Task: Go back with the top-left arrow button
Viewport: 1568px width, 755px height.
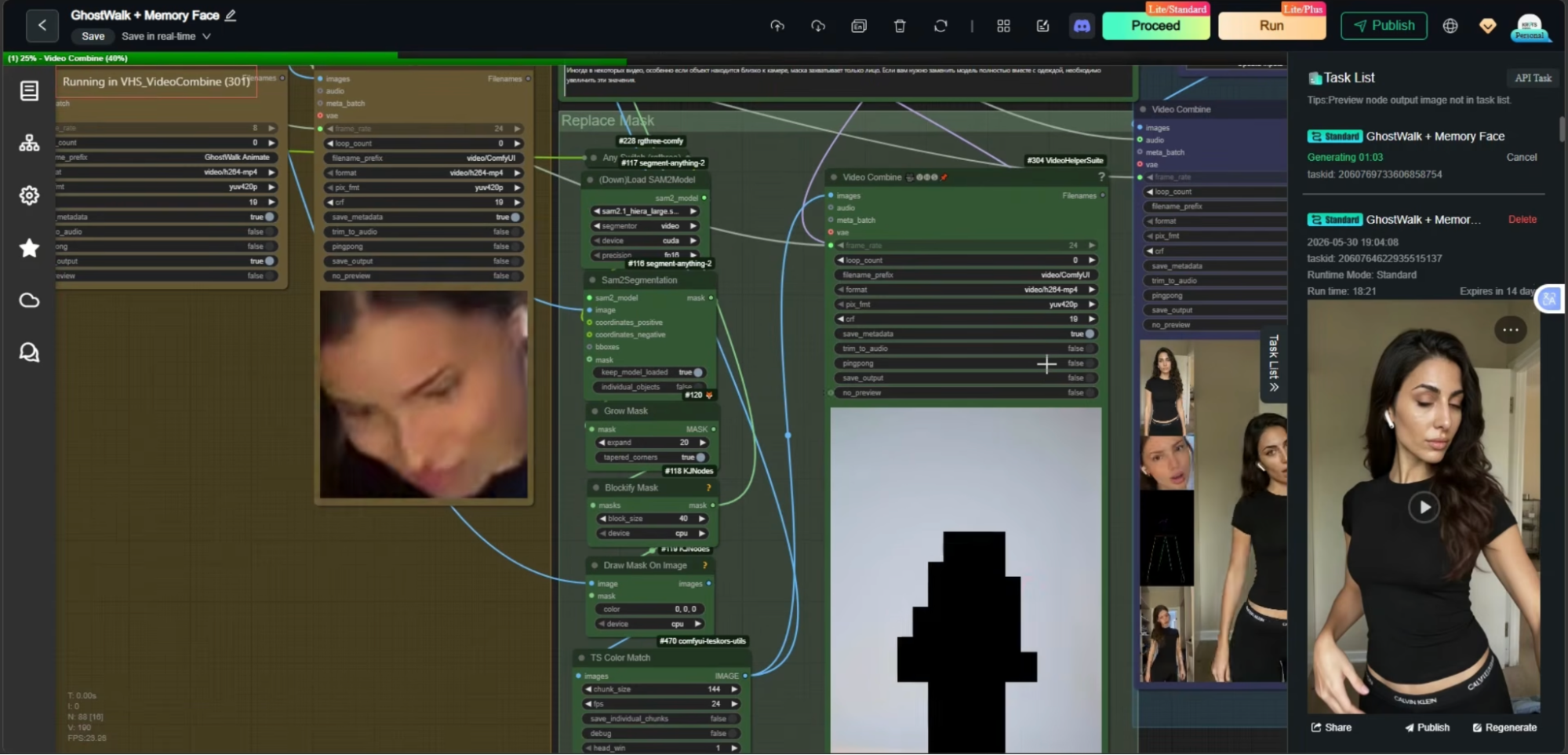Action: 42,25
